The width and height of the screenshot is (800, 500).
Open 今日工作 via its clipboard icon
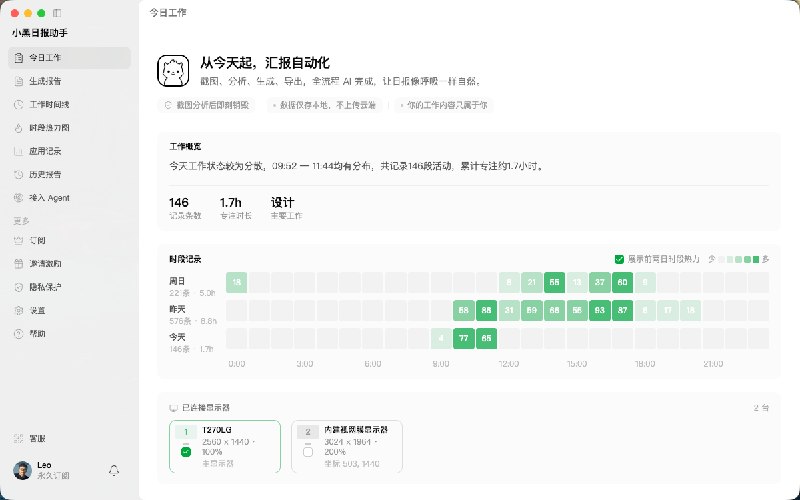(x=19, y=58)
